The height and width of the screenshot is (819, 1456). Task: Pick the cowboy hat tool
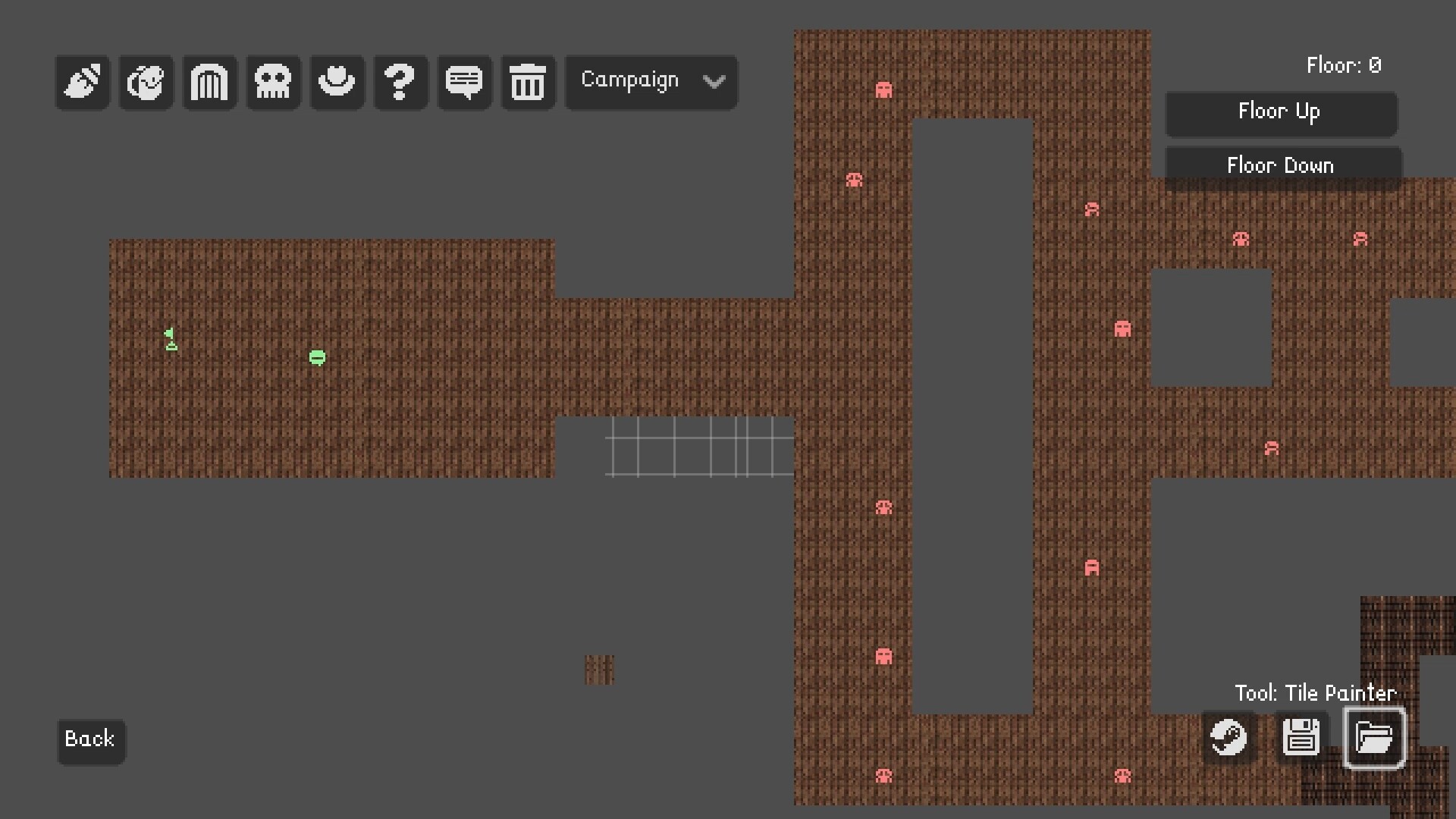coord(337,82)
